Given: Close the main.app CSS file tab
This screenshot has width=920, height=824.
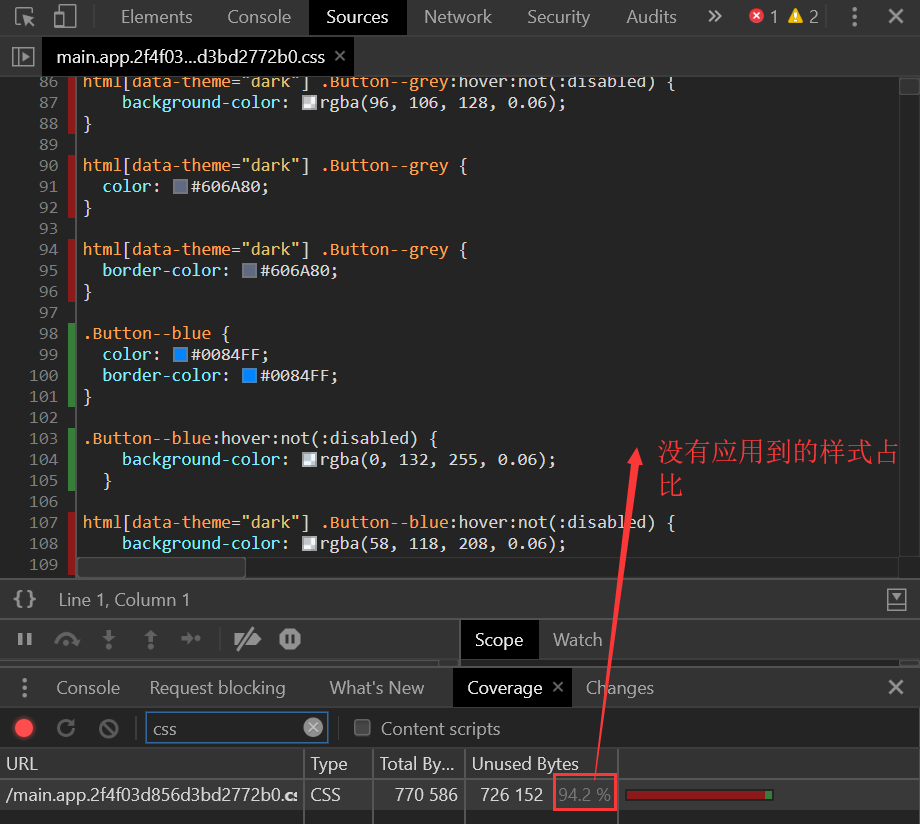Looking at the screenshot, I should pos(340,56).
